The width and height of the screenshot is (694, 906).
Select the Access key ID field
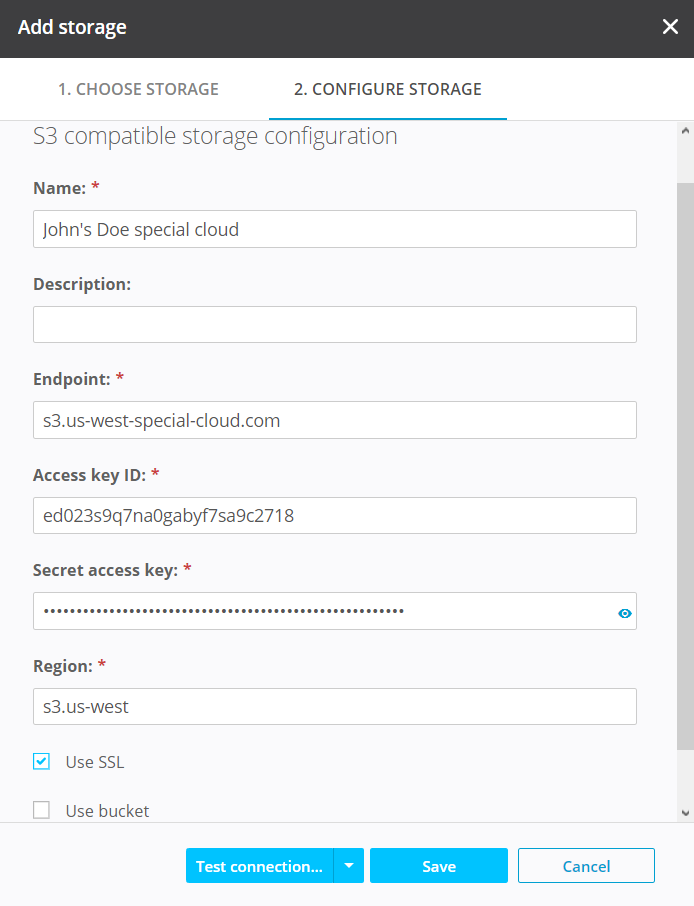334,516
